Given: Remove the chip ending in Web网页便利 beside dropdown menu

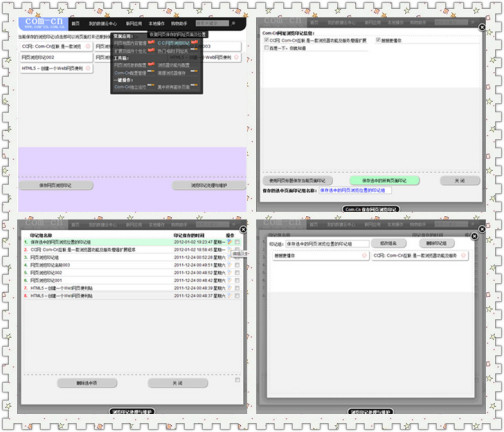Looking at the screenshot, I should click(236, 57).
